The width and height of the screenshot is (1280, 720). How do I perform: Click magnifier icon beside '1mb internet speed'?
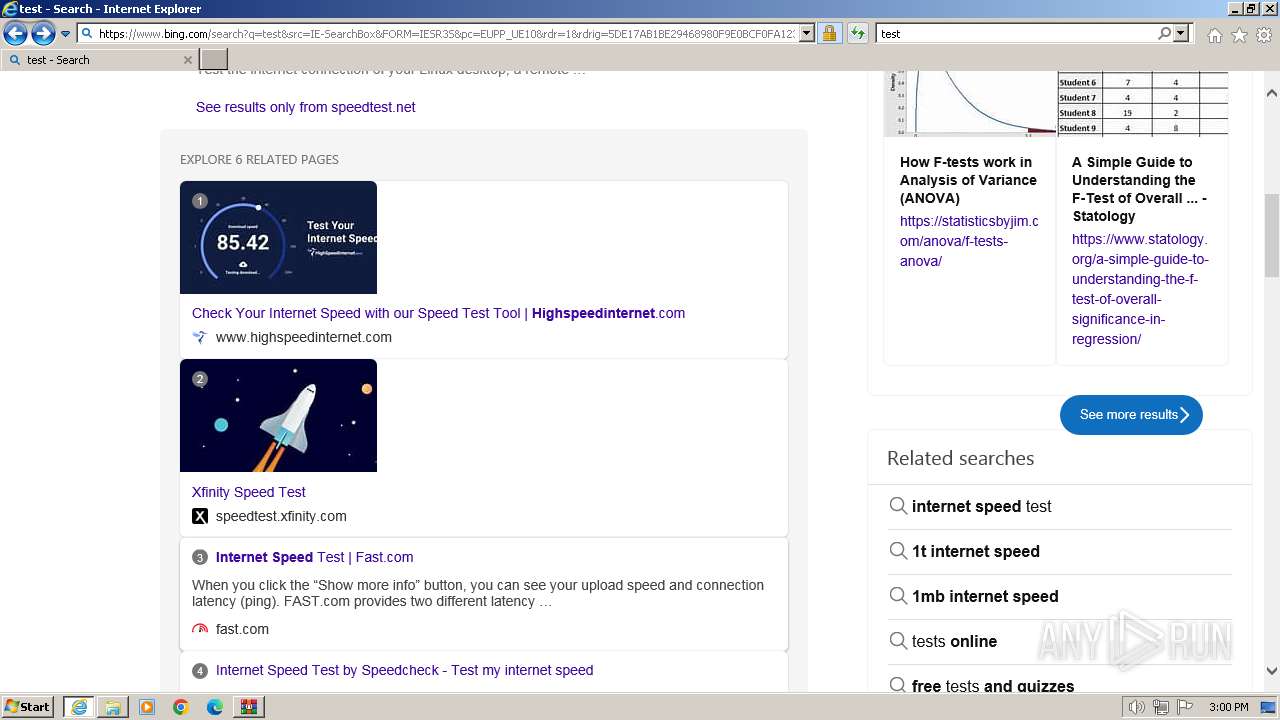click(898, 596)
